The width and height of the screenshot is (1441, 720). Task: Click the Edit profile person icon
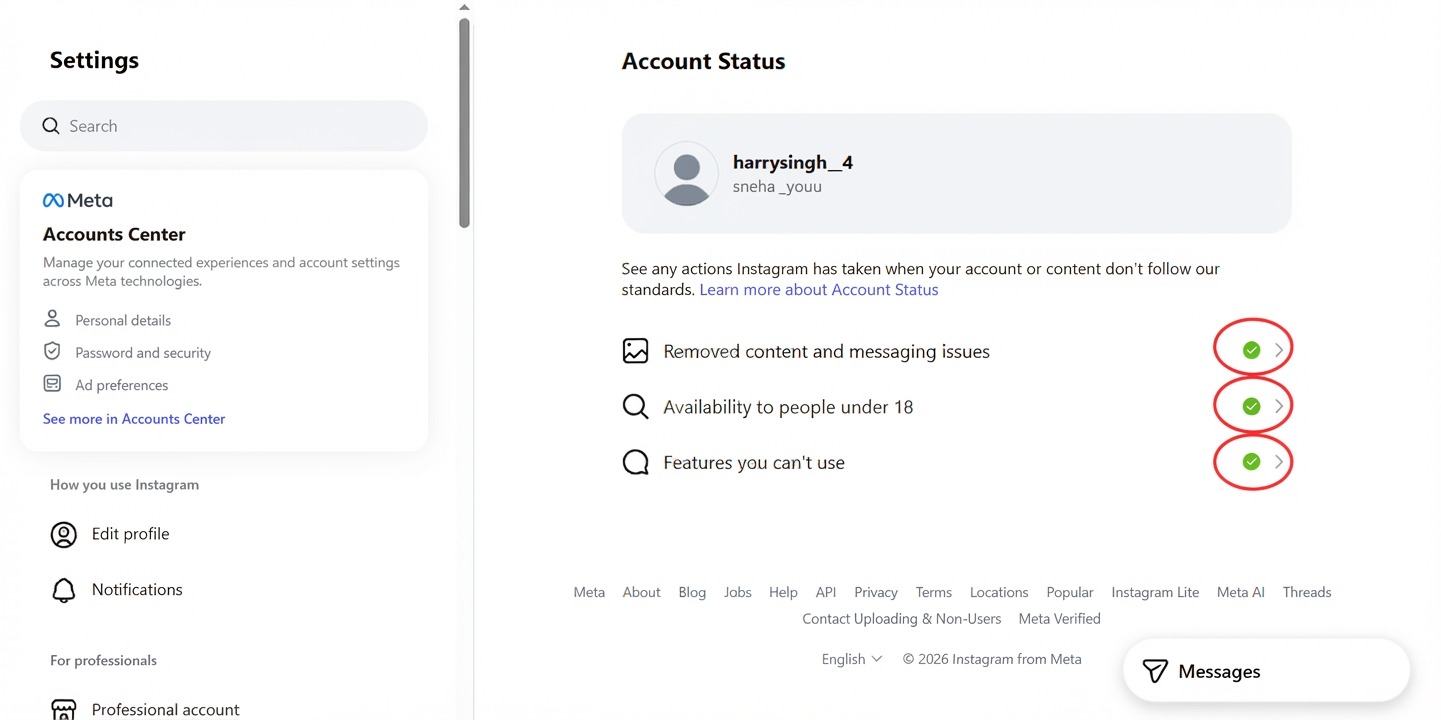point(63,534)
